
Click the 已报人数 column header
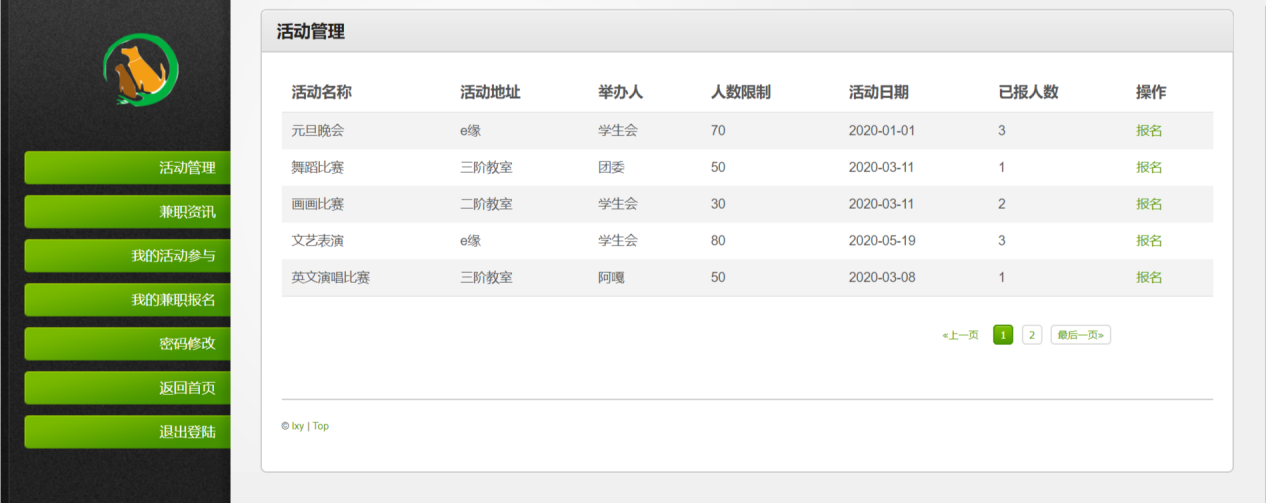[x=1028, y=92]
